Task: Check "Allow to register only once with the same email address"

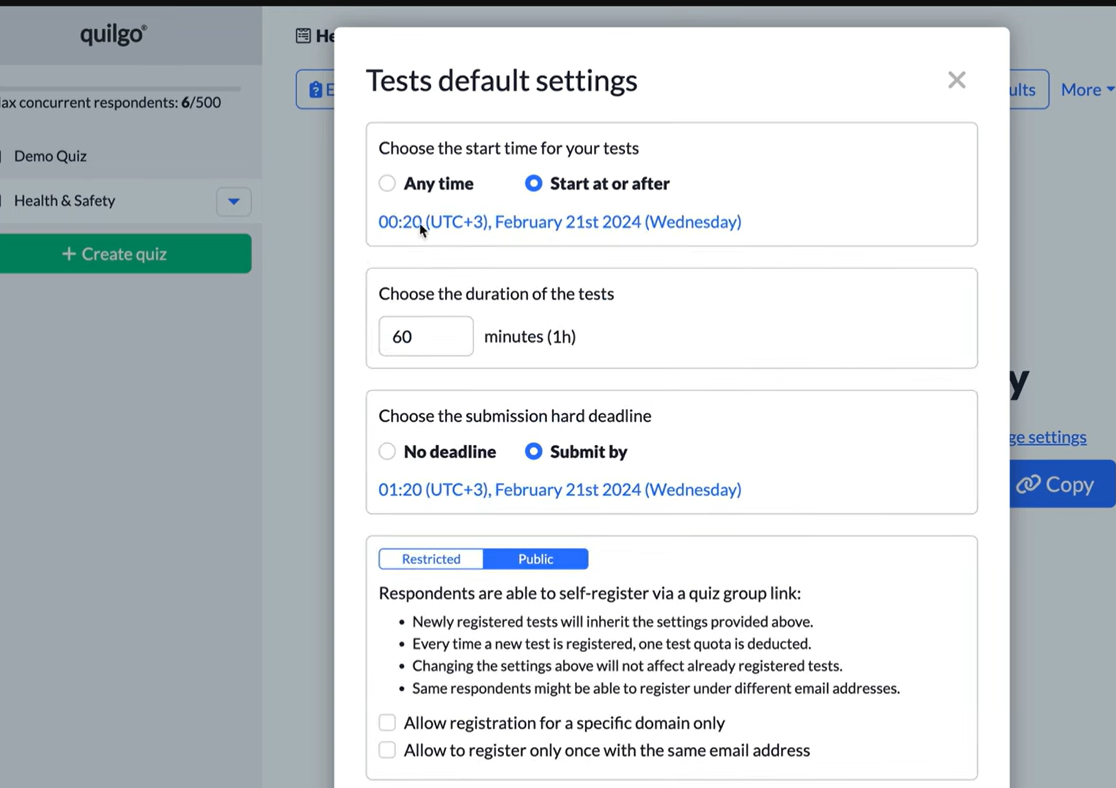Action: click(387, 750)
